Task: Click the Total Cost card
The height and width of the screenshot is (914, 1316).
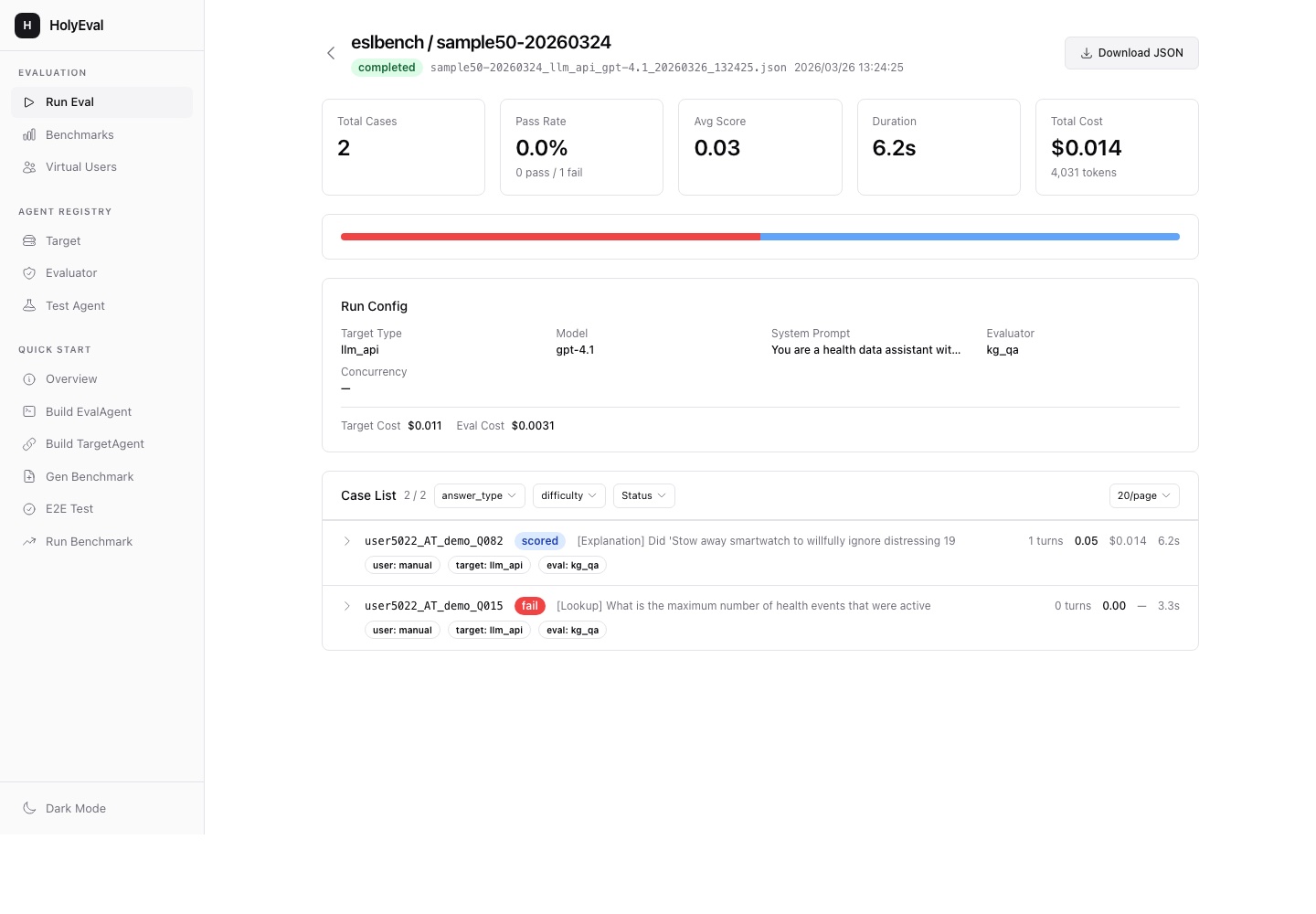Action: 1117,147
